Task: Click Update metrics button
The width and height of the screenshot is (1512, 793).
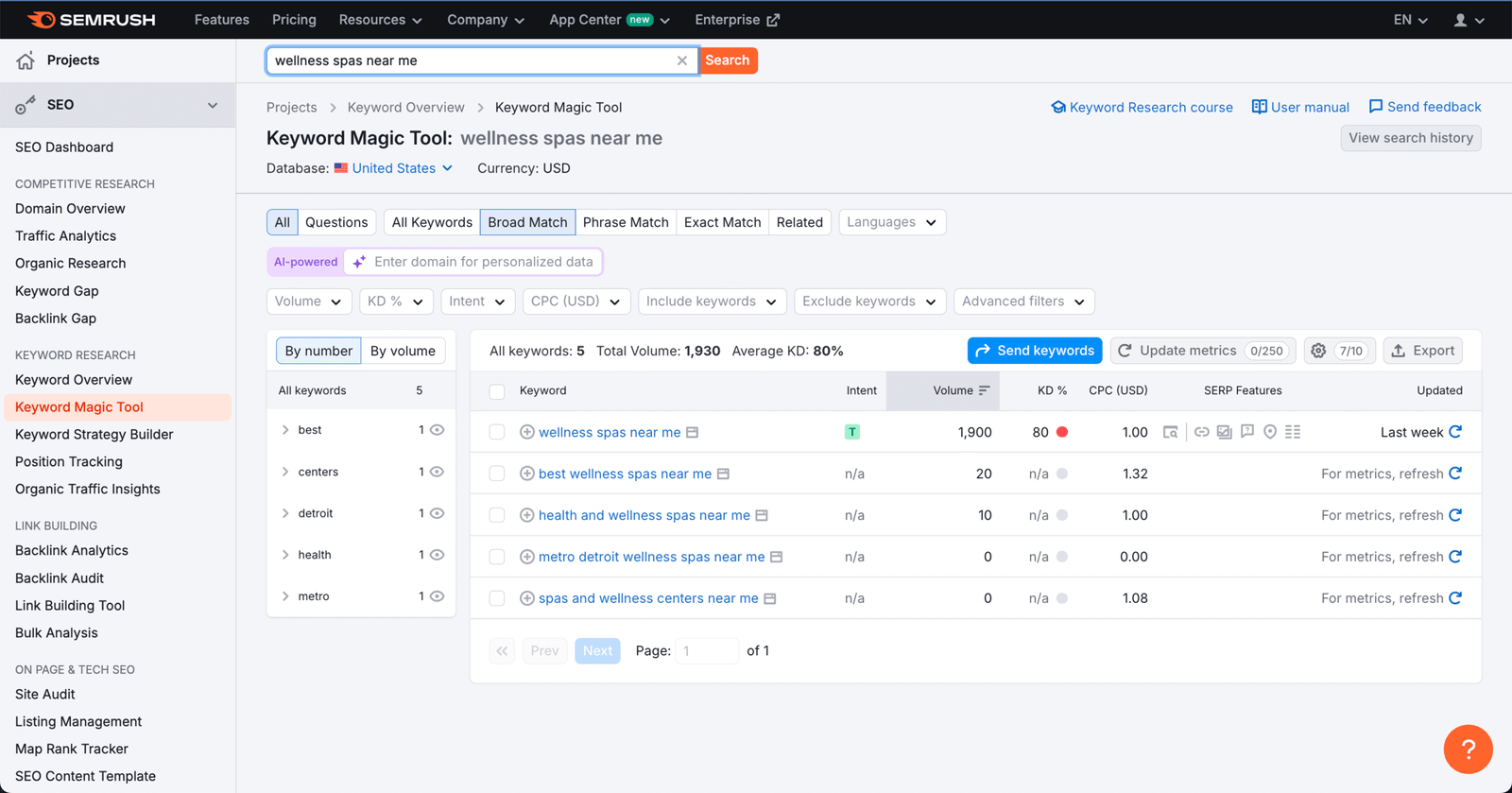Action: click(x=1203, y=351)
